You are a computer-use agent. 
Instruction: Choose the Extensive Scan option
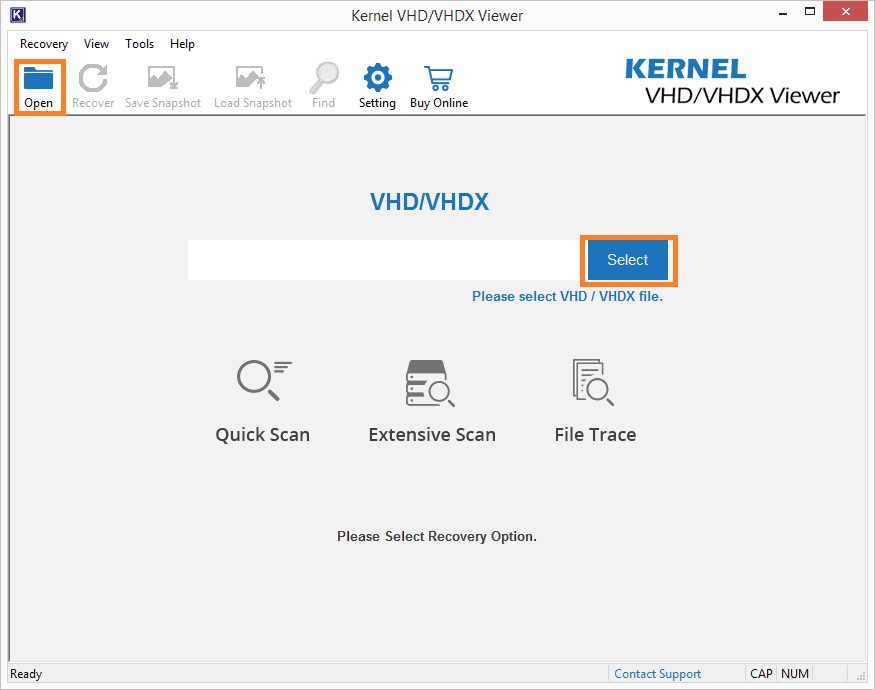(432, 402)
